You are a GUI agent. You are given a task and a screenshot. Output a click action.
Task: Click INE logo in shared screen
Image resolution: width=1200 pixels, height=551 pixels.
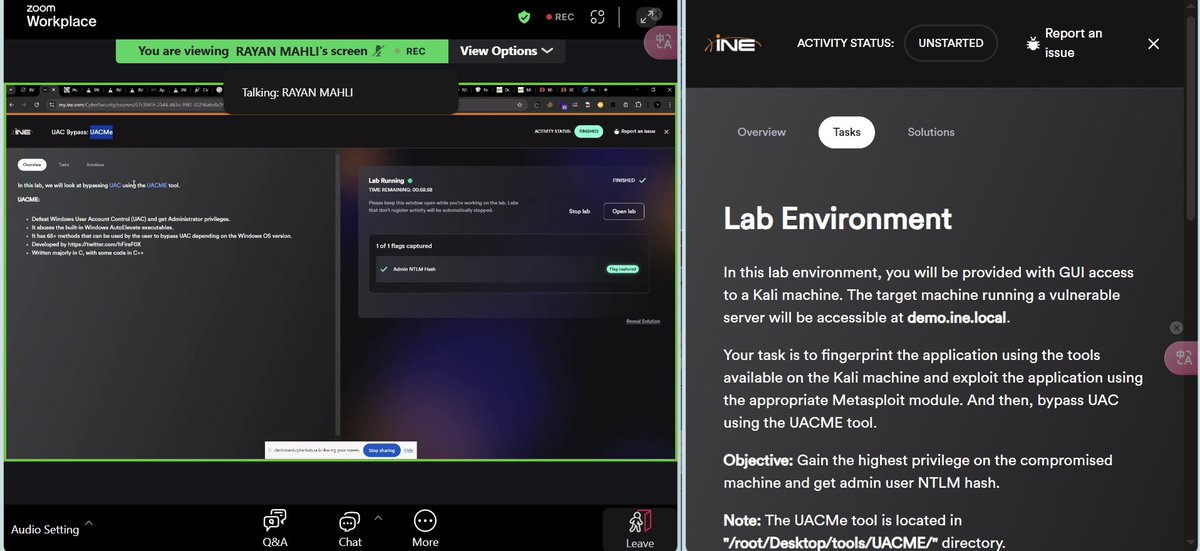(x=23, y=131)
